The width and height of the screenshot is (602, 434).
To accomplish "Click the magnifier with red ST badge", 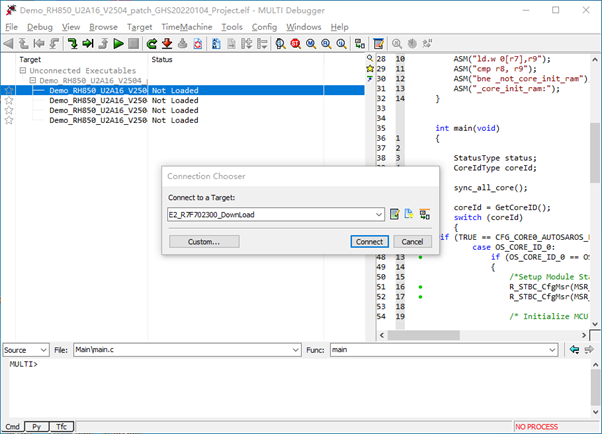I will click(295, 44).
